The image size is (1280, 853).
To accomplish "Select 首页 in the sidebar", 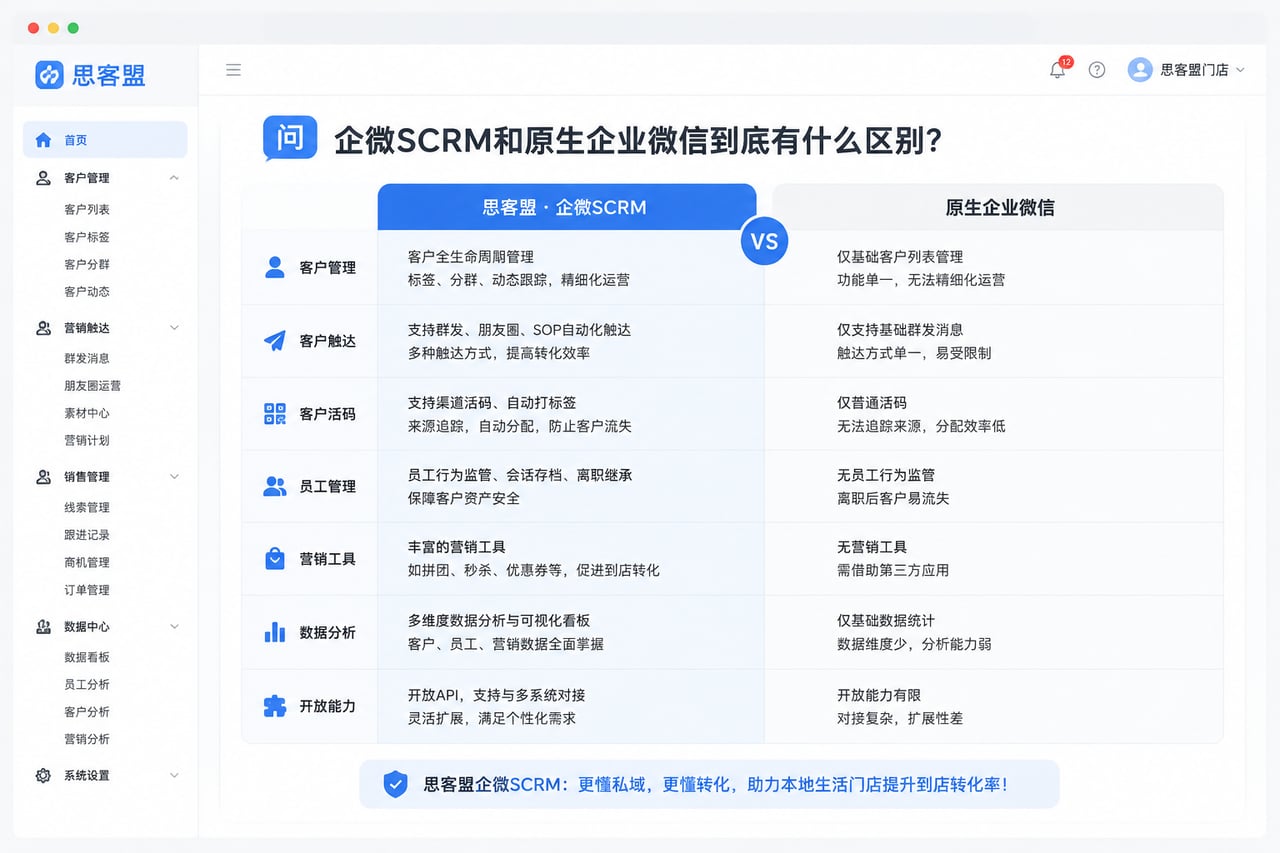I will pyautogui.click(x=105, y=140).
